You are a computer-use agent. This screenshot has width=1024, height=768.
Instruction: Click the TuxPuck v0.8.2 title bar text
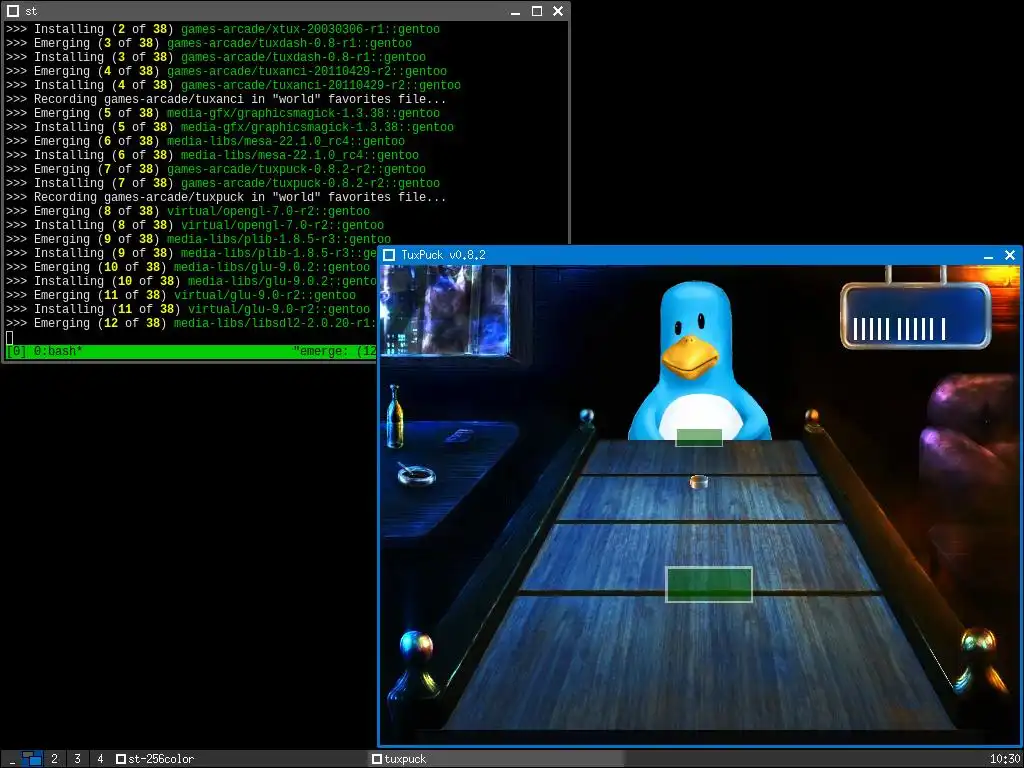(443, 255)
